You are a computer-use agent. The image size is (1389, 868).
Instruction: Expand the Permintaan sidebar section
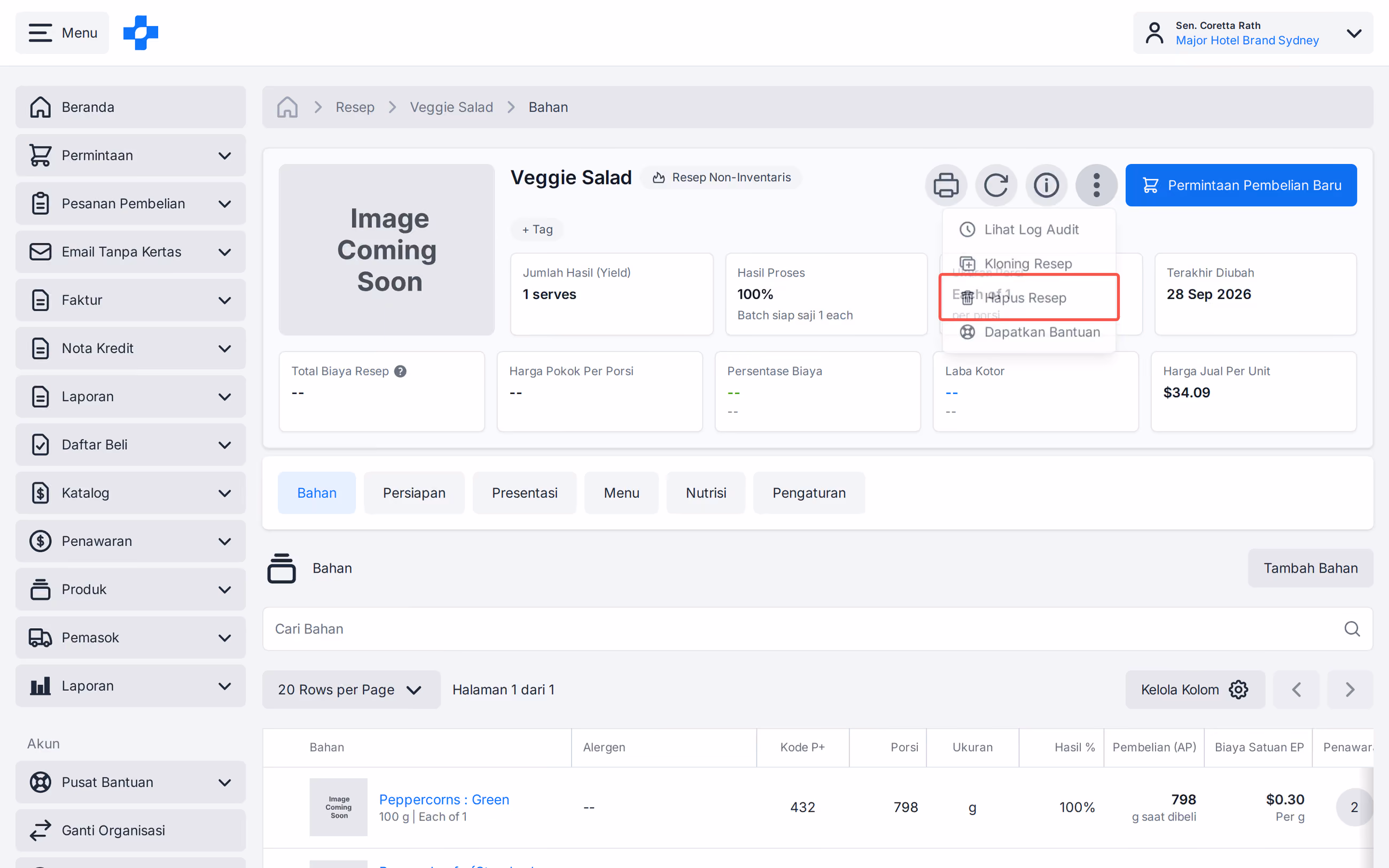(x=131, y=155)
